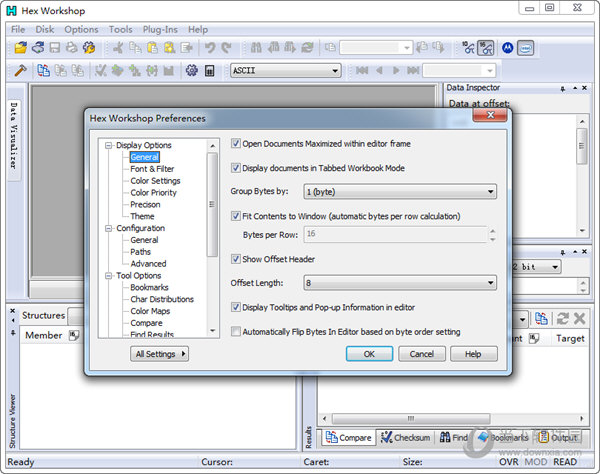
Task: Click the Bytes per Row field
Action: click(x=395, y=234)
